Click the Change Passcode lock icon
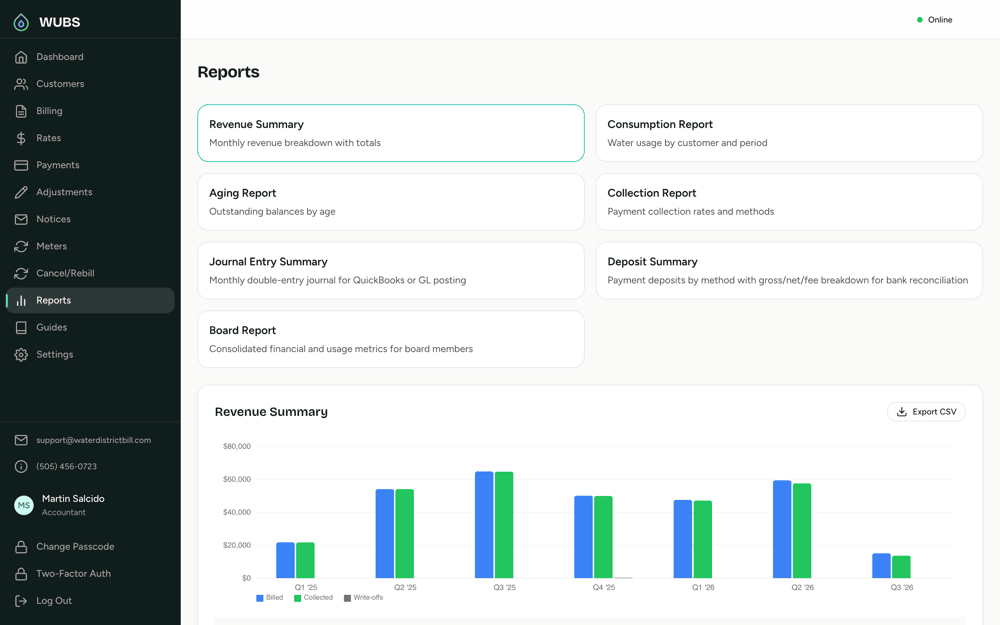 click(x=21, y=547)
